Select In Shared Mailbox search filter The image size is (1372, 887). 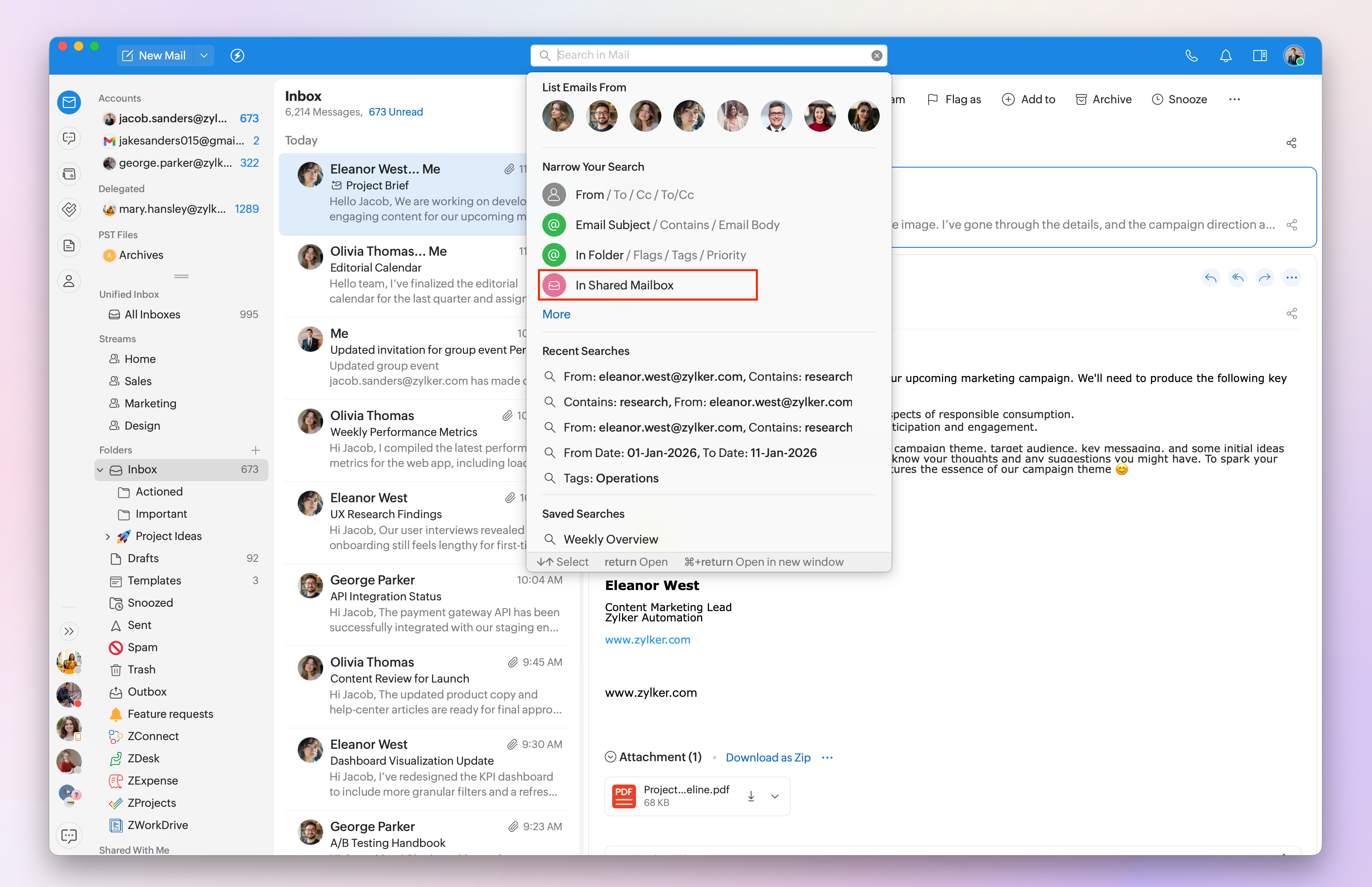click(624, 285)
